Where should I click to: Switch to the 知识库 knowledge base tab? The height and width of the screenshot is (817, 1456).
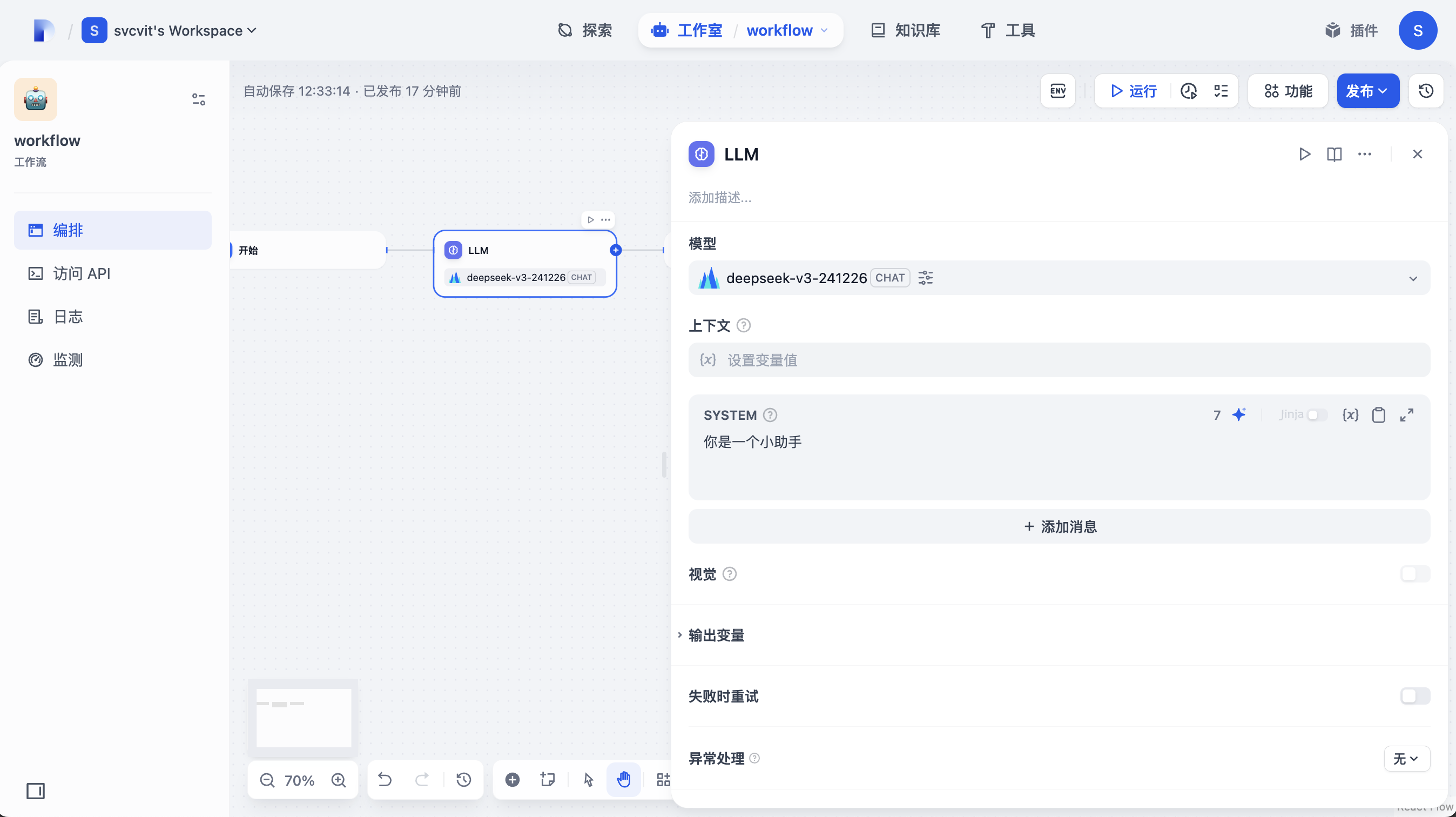coord(905,31)
